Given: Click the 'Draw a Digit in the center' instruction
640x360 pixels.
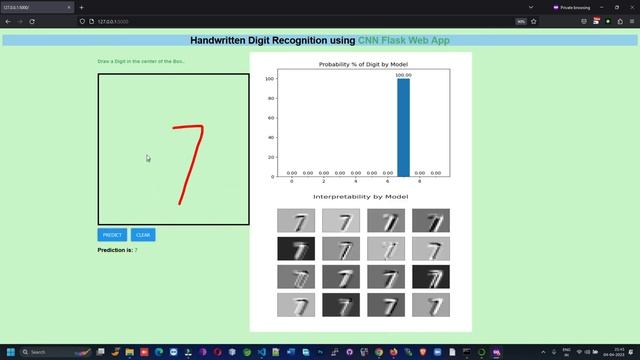Looking at the screenshot, I should pos(140,61).
